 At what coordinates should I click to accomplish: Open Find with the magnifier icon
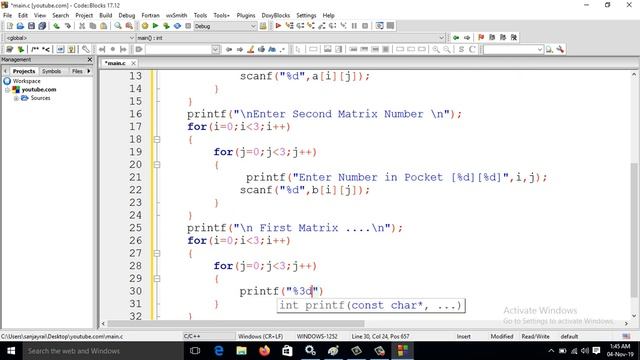click(118, 26)
